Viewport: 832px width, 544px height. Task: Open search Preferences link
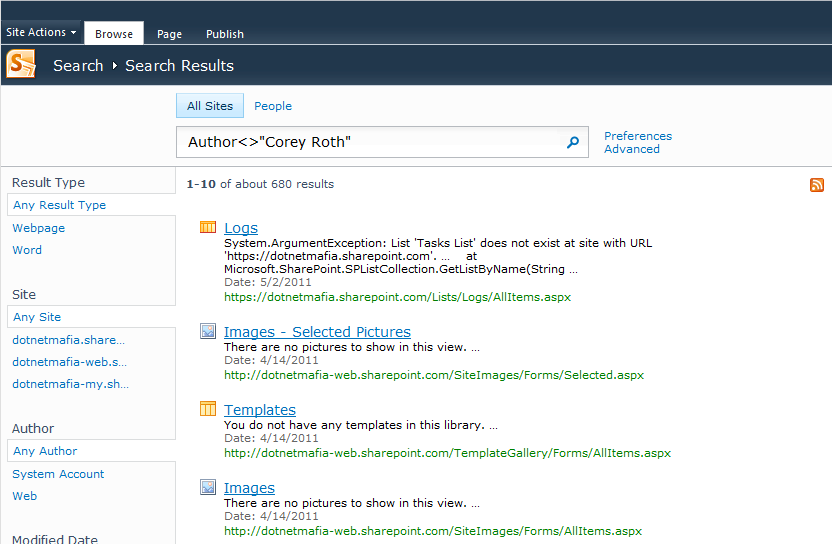pyautogui.click(x=638, y=136)
